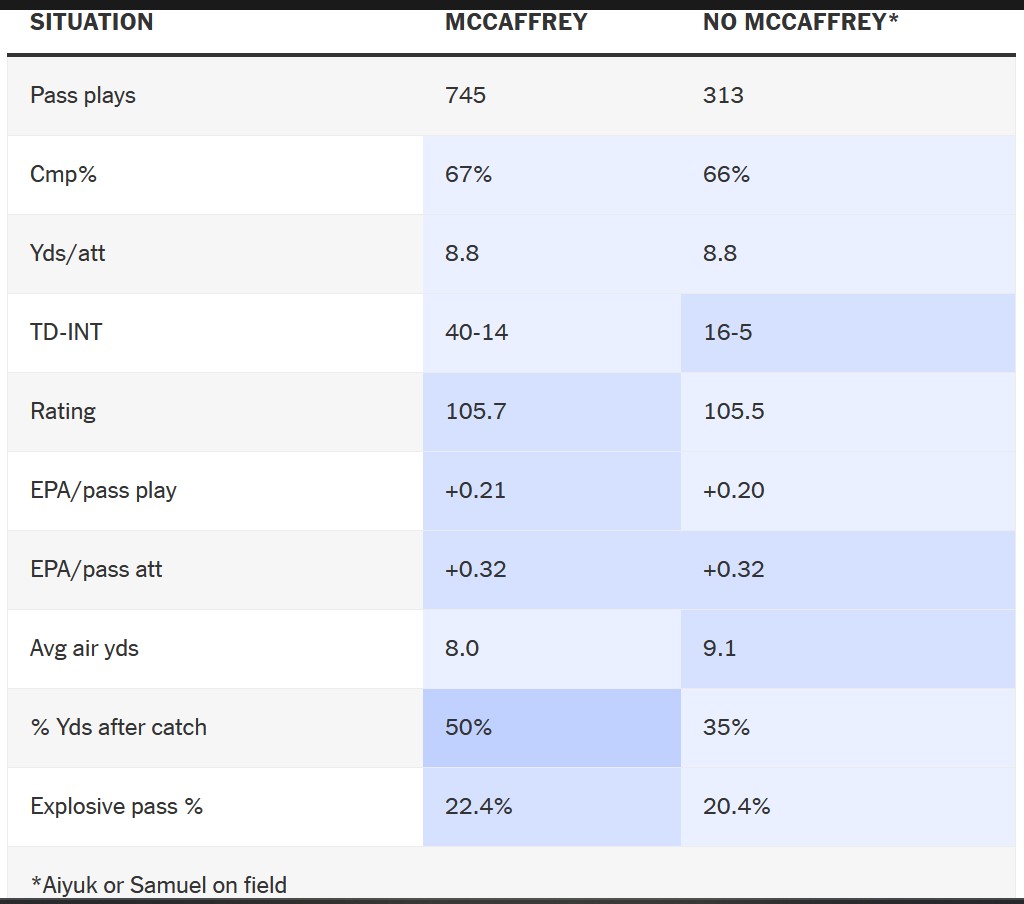Select the Pass plays row label

coord(83,96)
